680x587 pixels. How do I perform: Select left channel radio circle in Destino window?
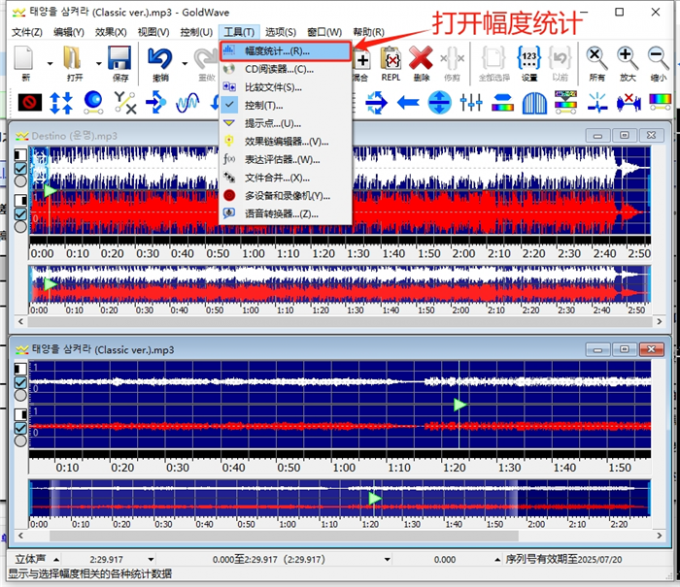tap(20, 181)
